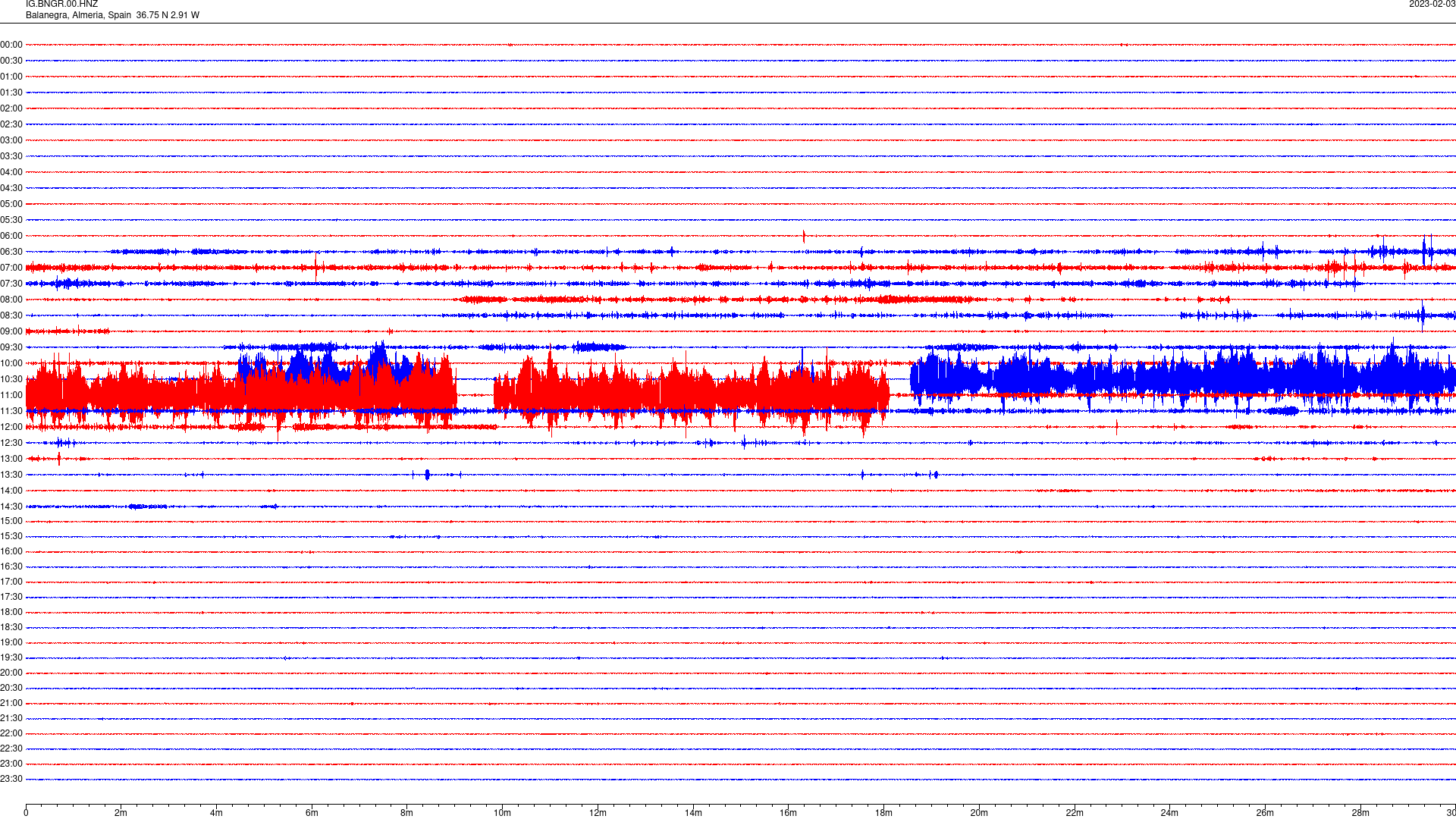Click the date label 2023-02-03
1456x819 pixels.
coord(1432,5)
